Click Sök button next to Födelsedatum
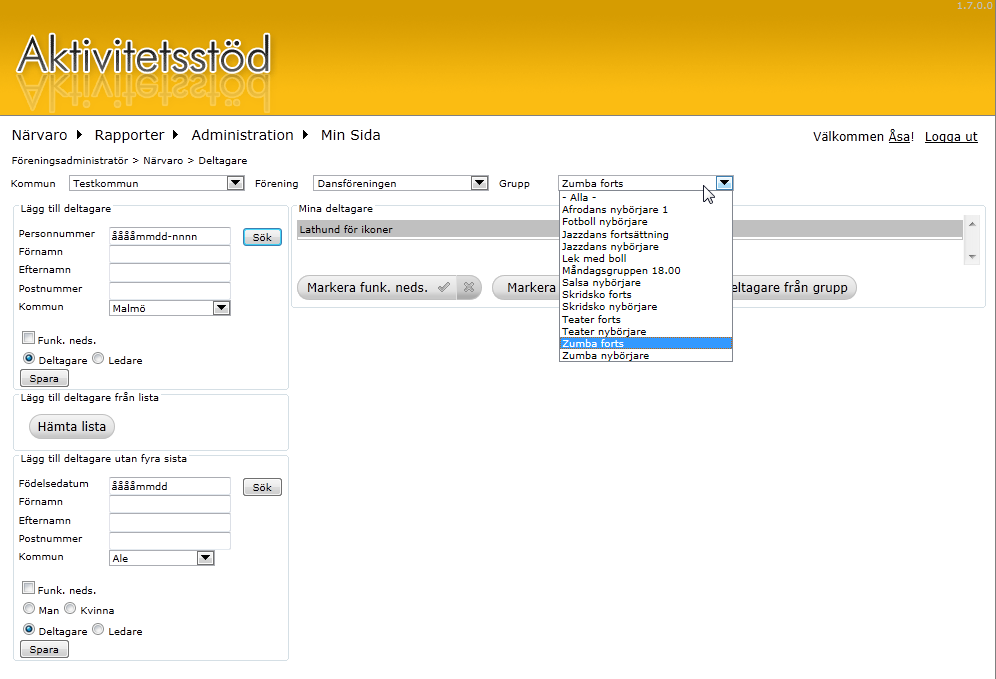Image resolution: width=996 pixels, height=679 pixels. coord(262,487)
